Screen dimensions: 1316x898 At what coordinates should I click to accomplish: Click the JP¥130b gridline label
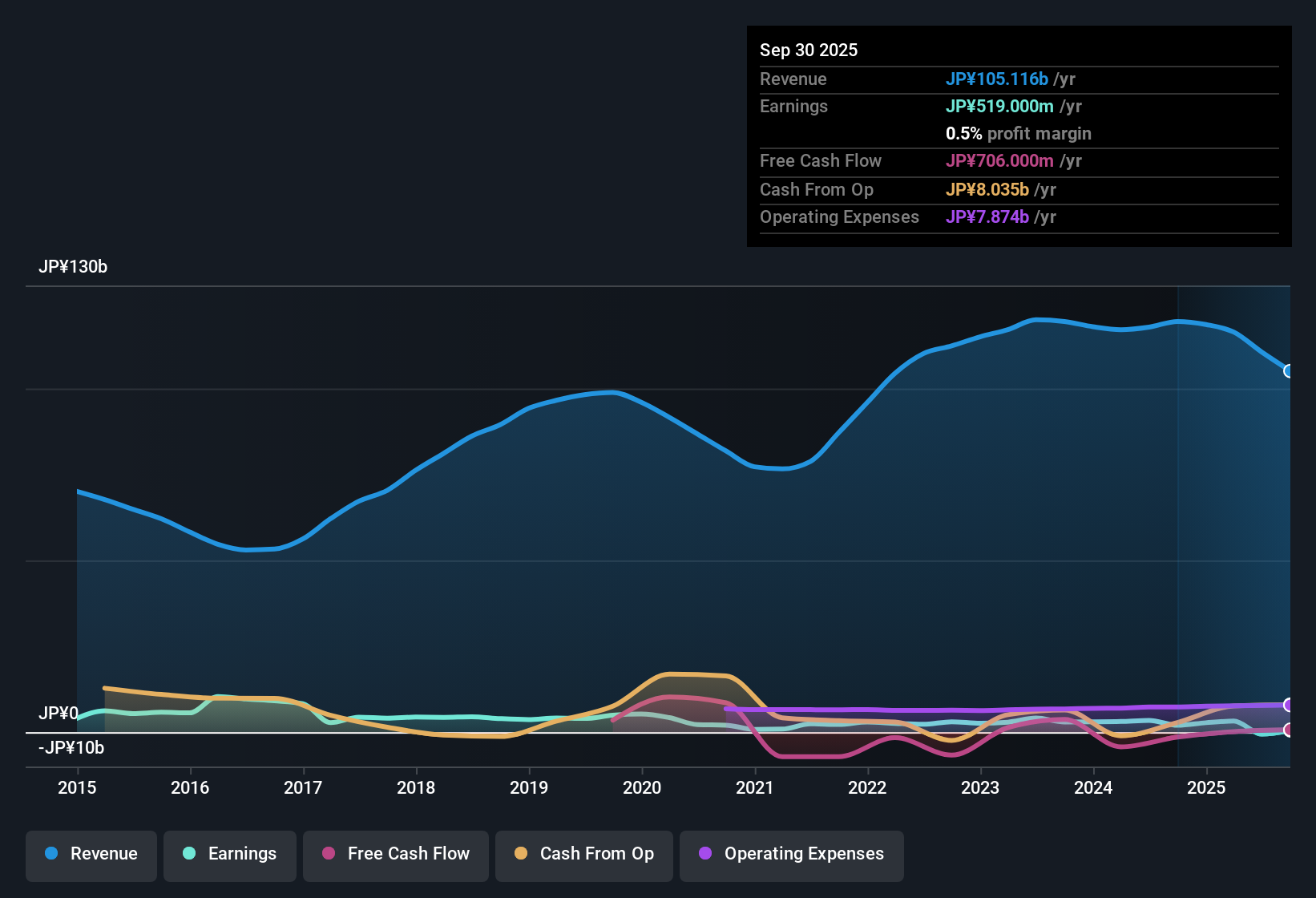[73, 266]
